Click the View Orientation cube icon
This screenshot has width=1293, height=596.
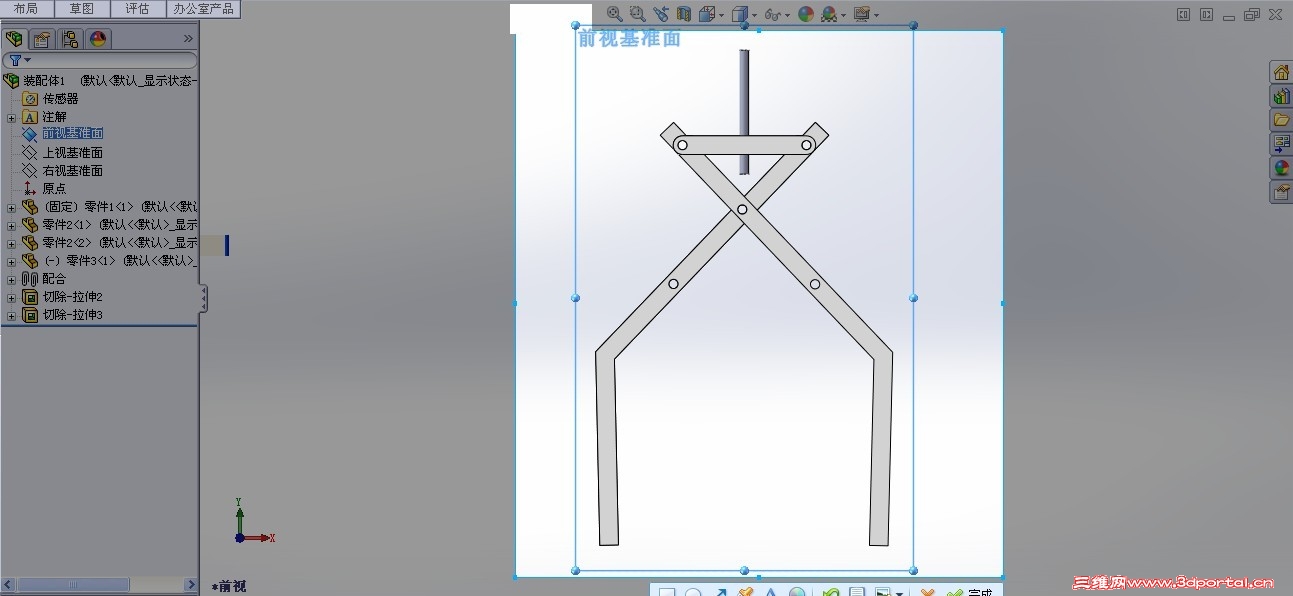pos(707,14)
